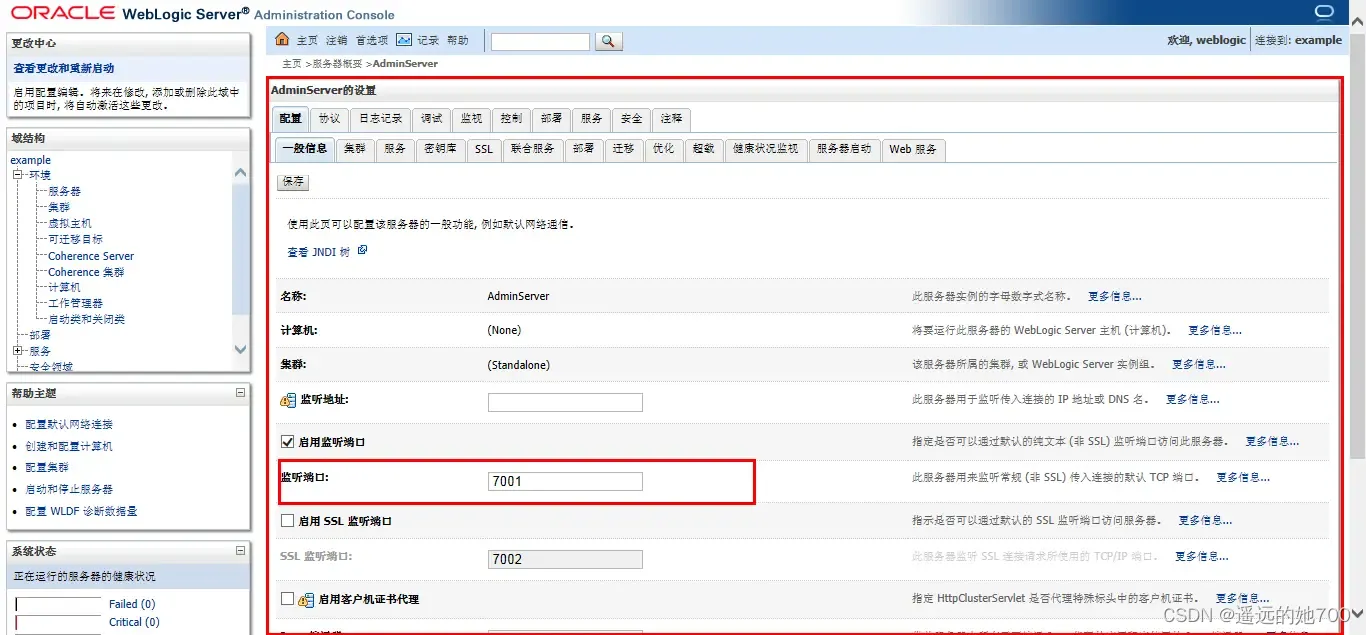1366x635 pixels.
Task: Open the Web 服务 sub-tab
Action: (x=913, y=149)
